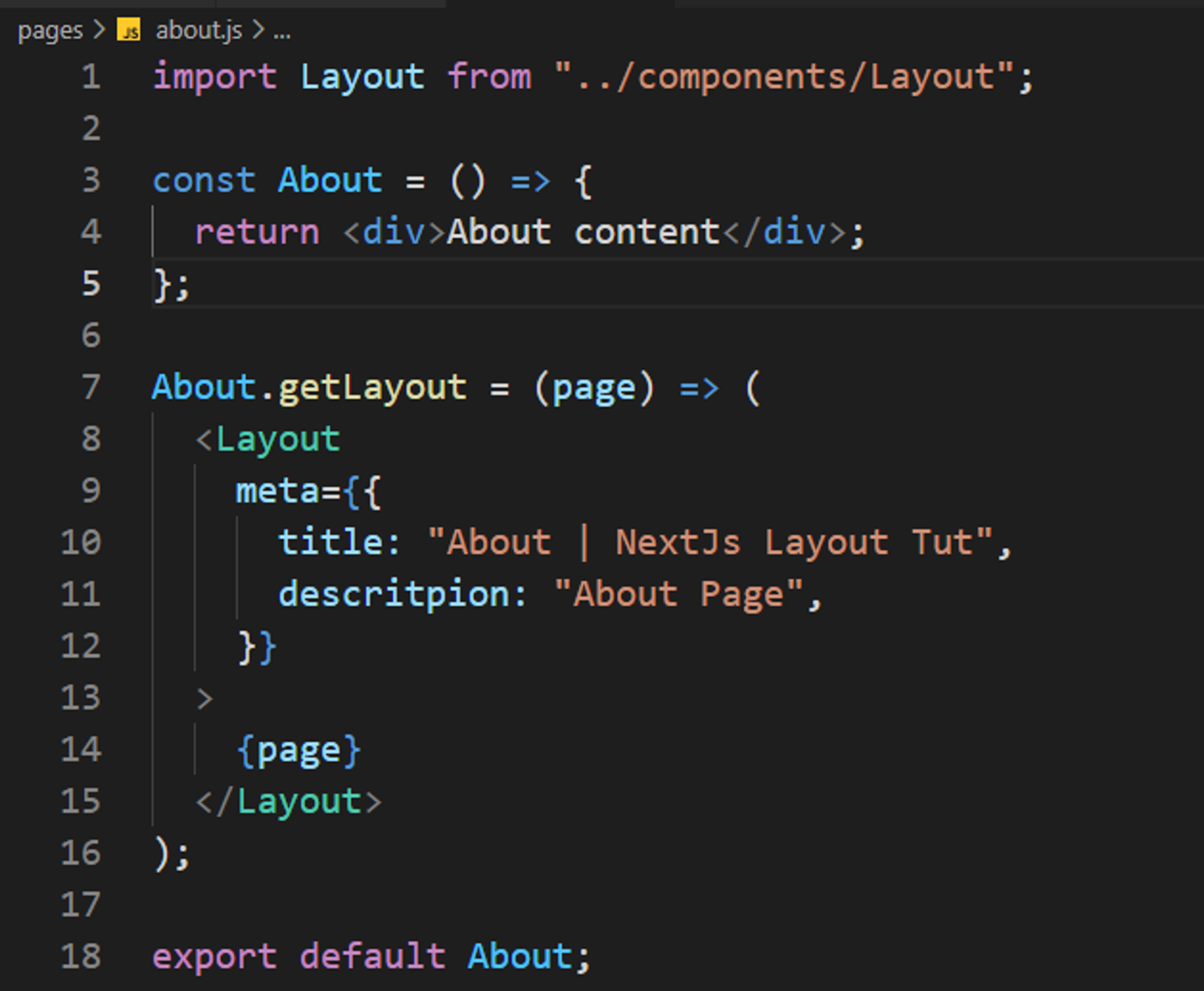Click the yellow JS file icon in breadcrumb
Image resolution: width=1204 pixels, height=991 pixels.
[129, 30]
